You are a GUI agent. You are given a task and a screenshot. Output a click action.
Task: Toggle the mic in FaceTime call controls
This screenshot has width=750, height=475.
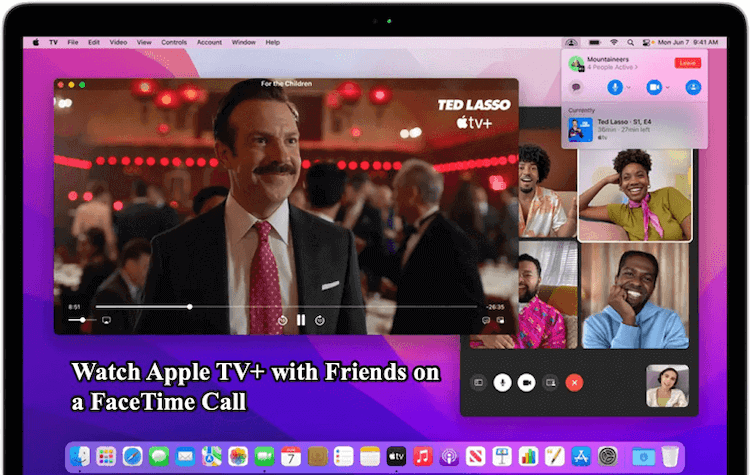click(x=503, y=382)
